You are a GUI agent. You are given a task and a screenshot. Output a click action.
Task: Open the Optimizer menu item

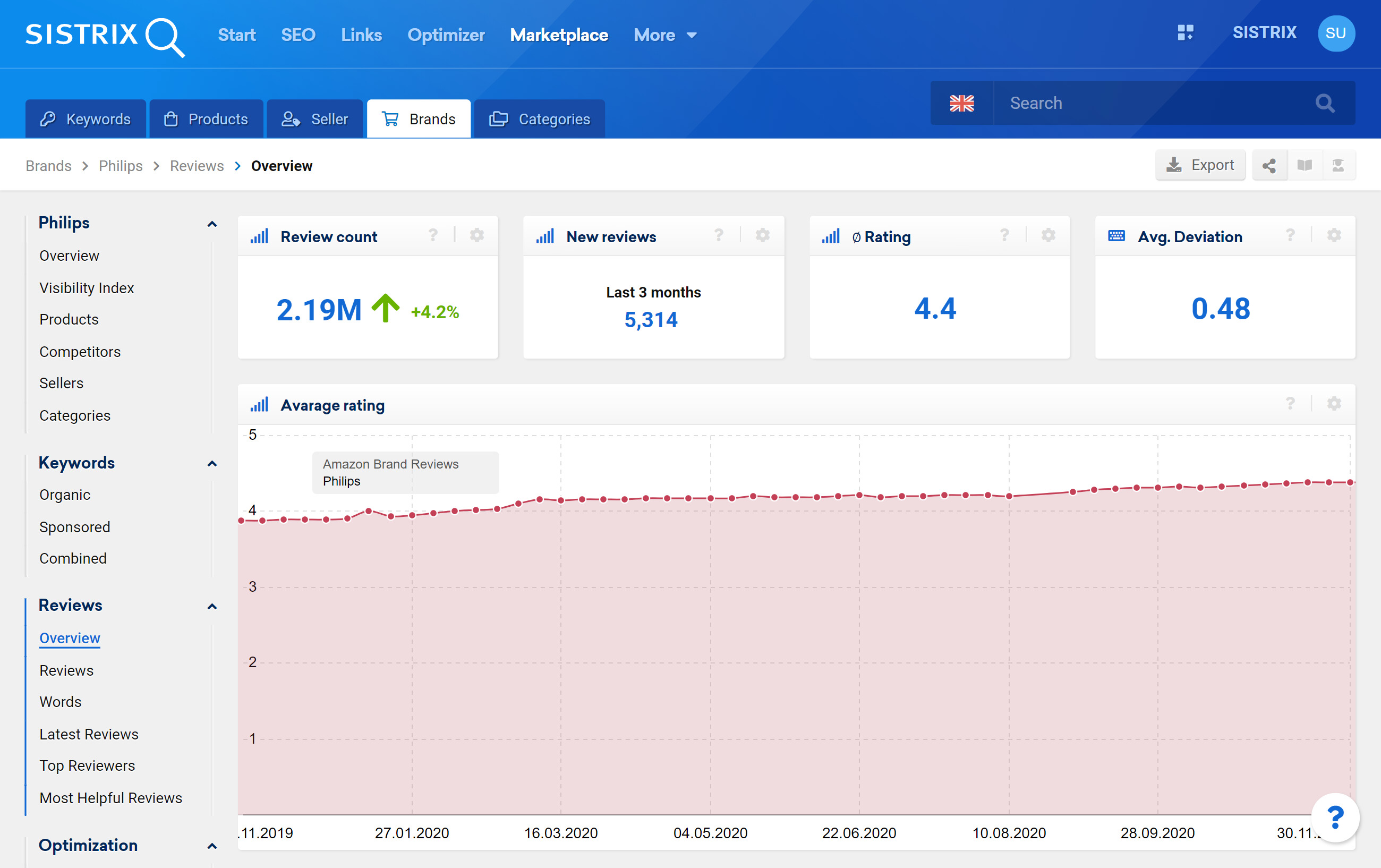(x=446, y=36)
